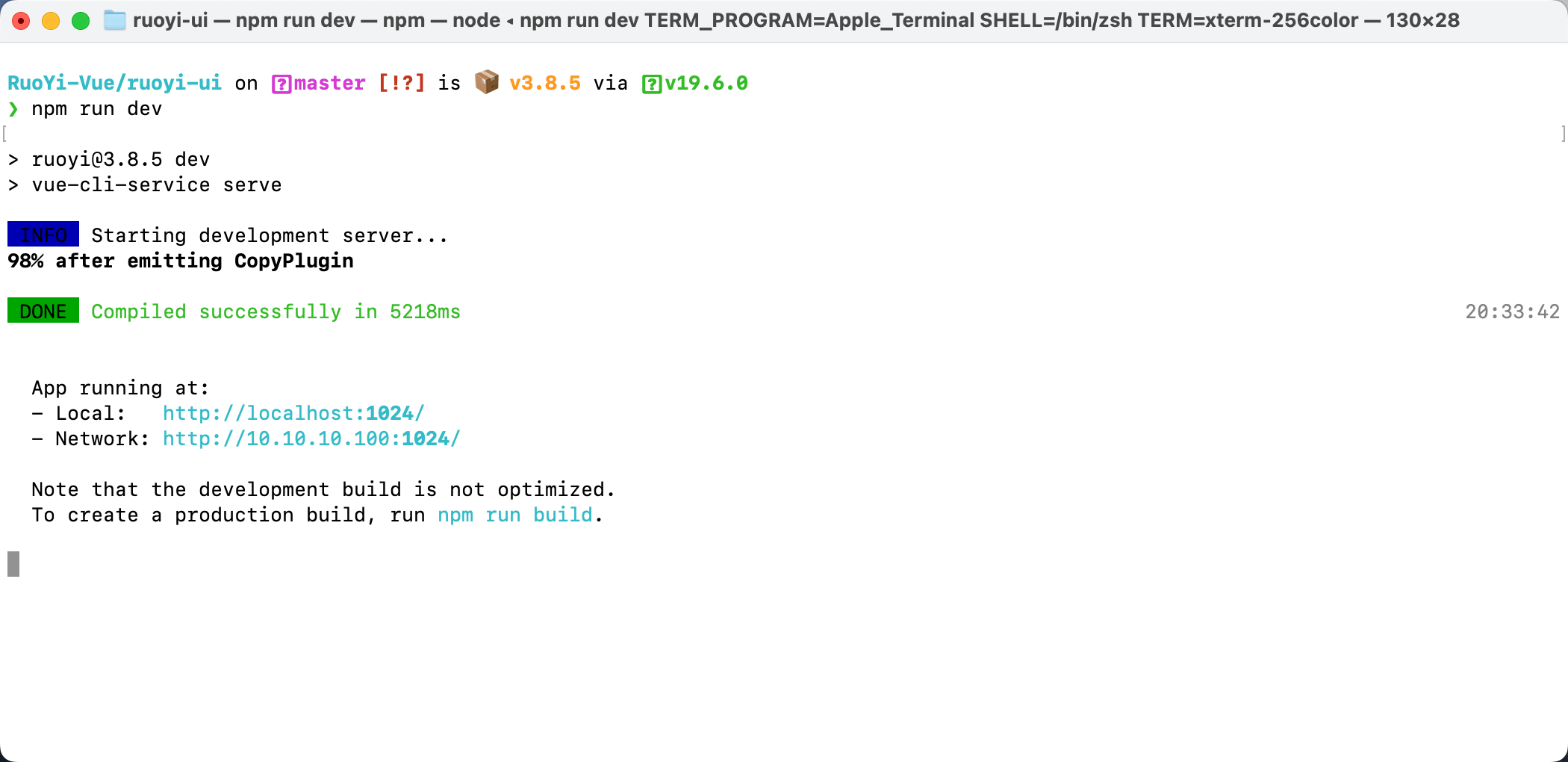1568x762 pixels.
Task: Click the 'ruoyi@3.8.5 dev' output line
Action: (x=109, y=159)
